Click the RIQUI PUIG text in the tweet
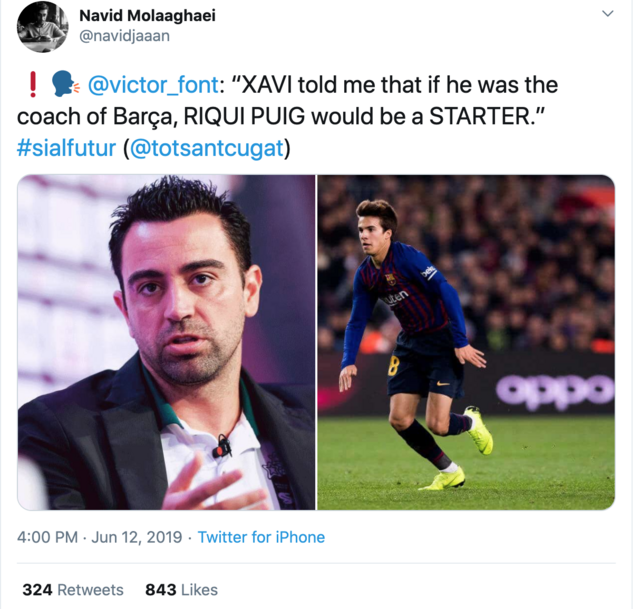This screenshot has height=609, width=640. 244,116
